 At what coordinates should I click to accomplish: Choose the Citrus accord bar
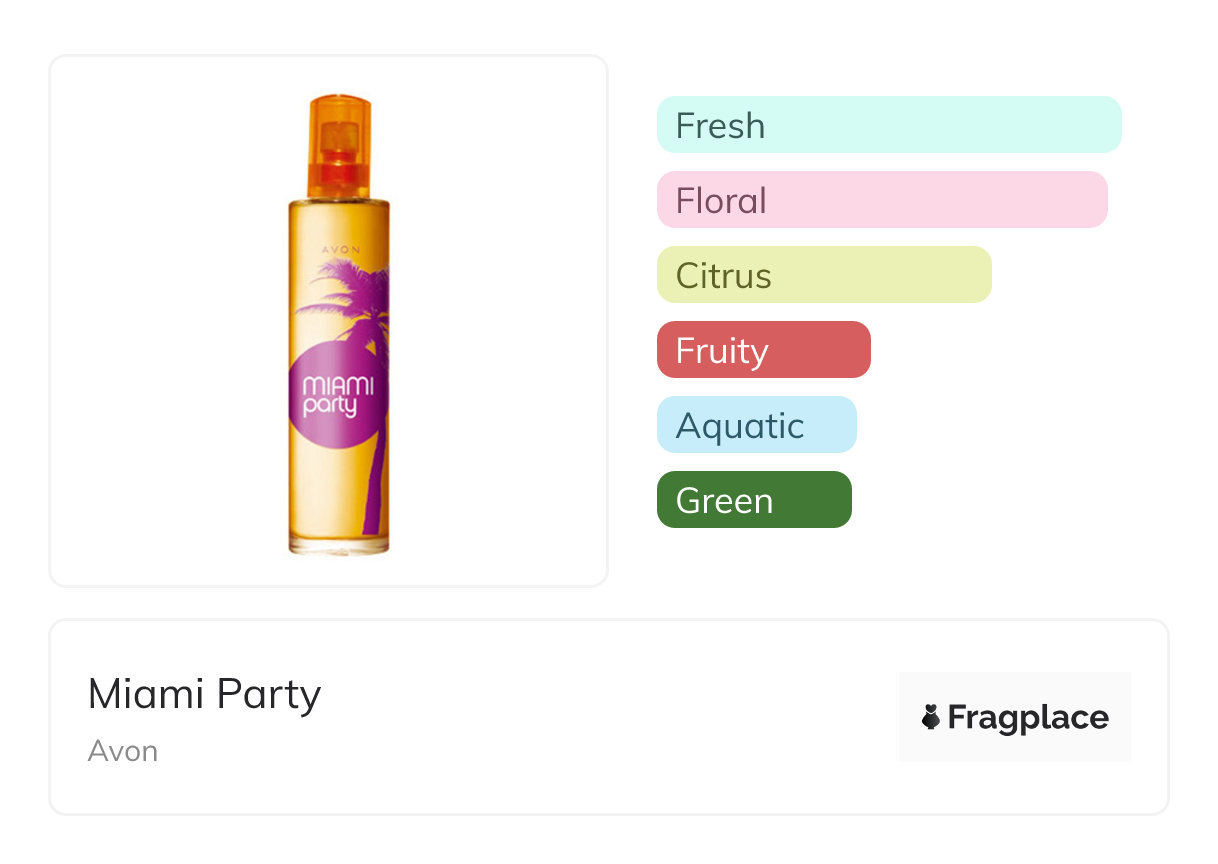(x=824, y=275)
